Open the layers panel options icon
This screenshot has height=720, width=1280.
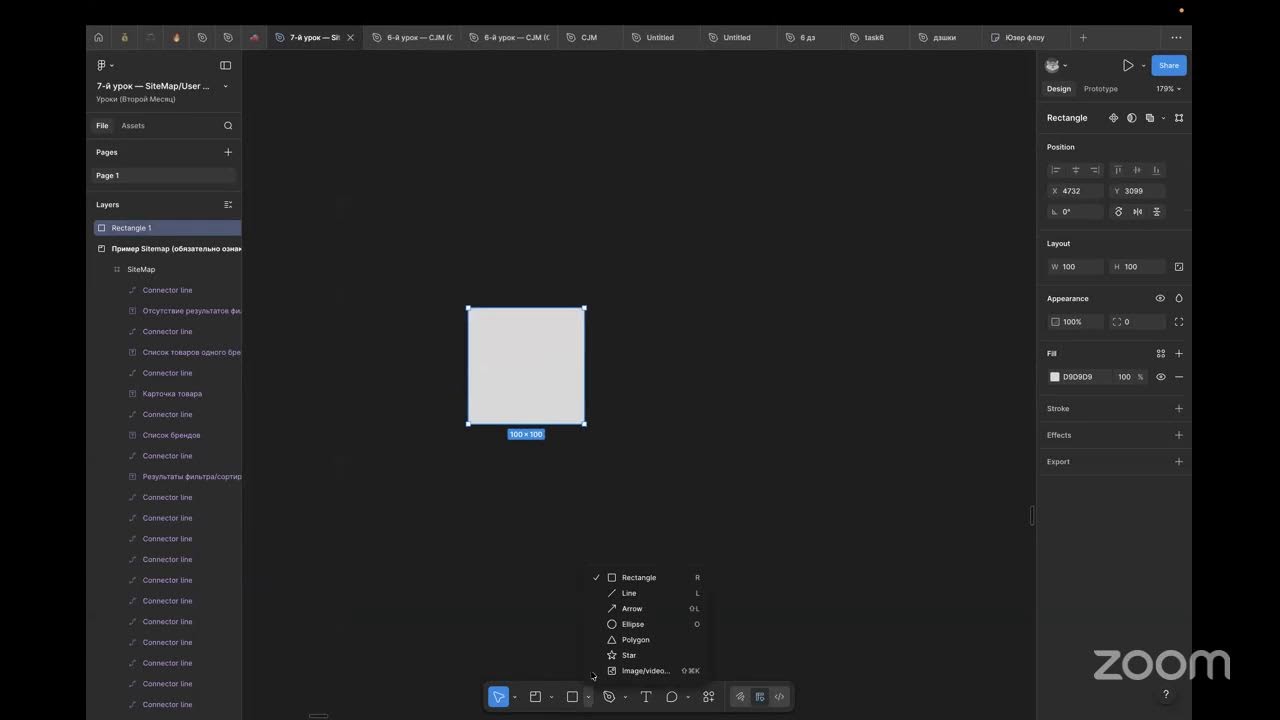point(228,204)
